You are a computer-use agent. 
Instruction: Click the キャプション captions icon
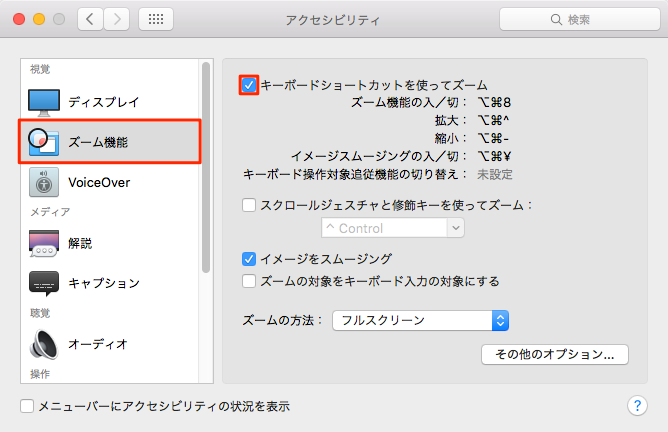[x=44, y=283]
